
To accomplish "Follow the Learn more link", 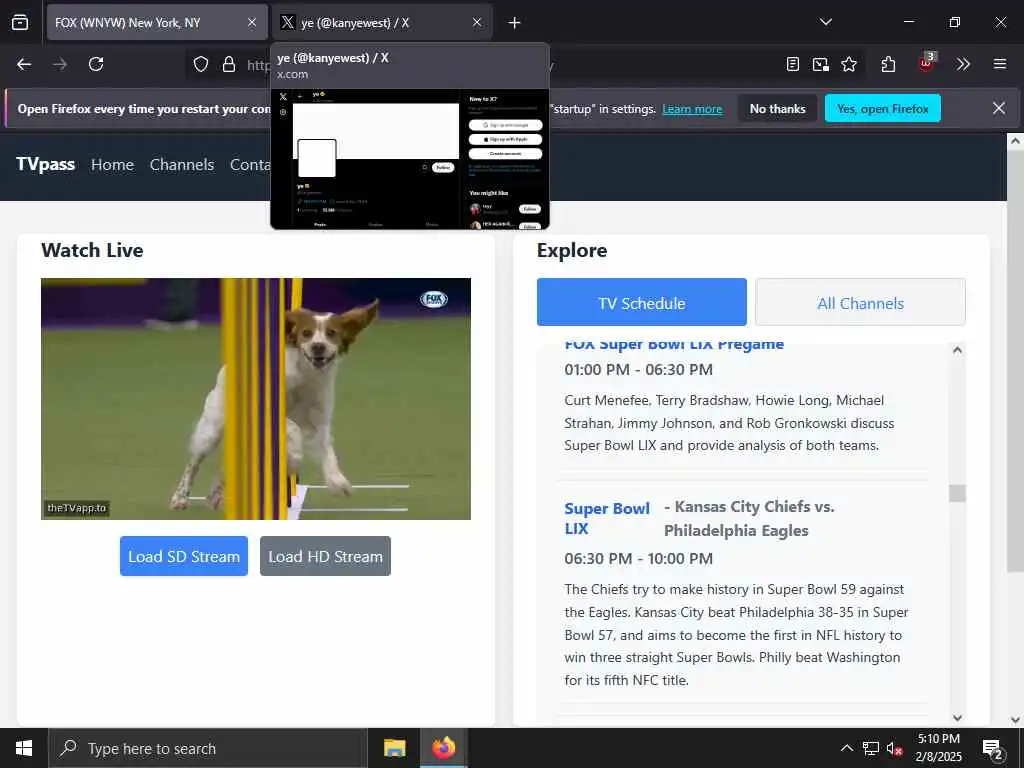I will pyautogui.click(x=692, y=109).
